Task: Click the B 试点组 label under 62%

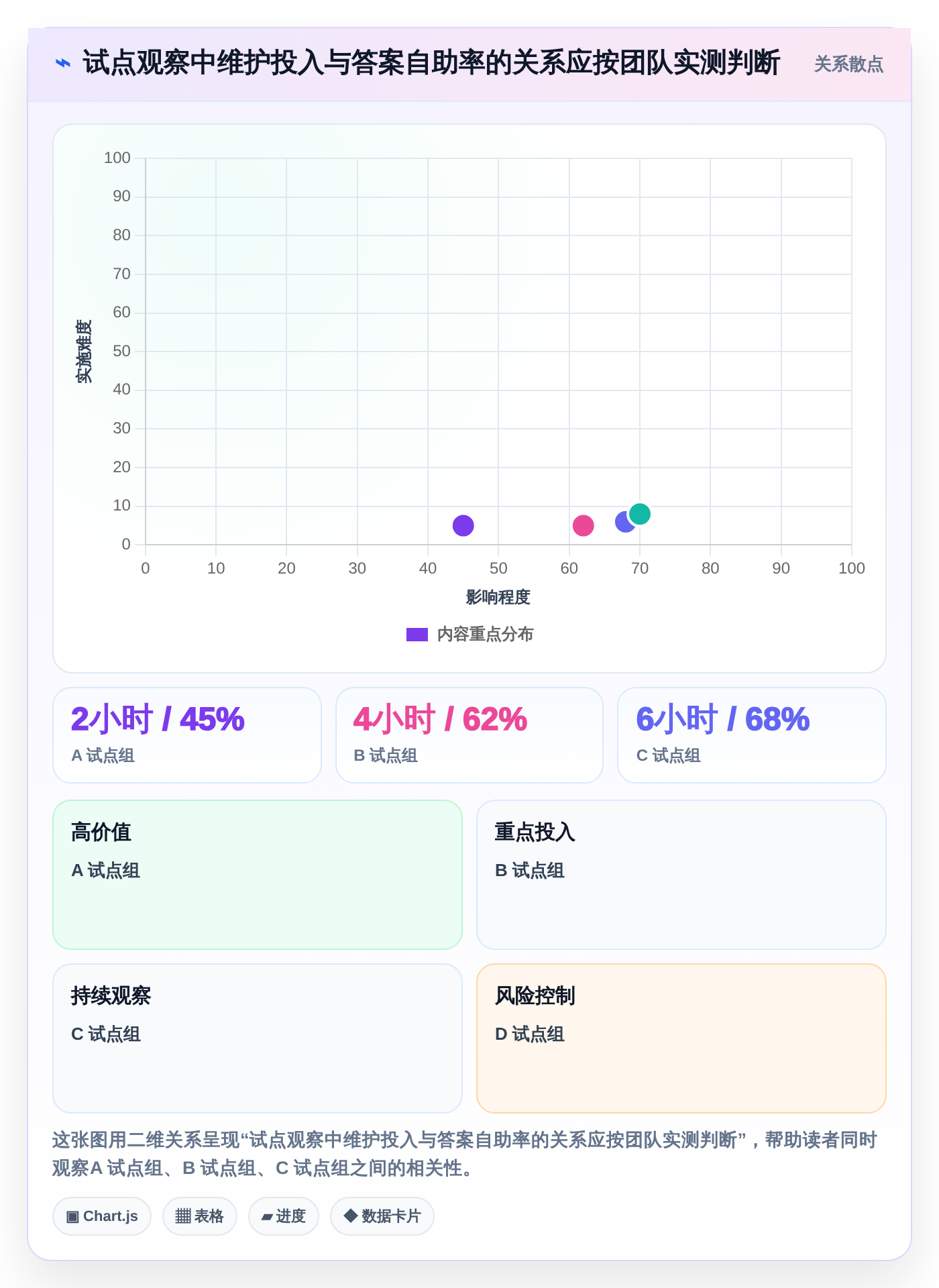Action: click(x=386, y=755)
